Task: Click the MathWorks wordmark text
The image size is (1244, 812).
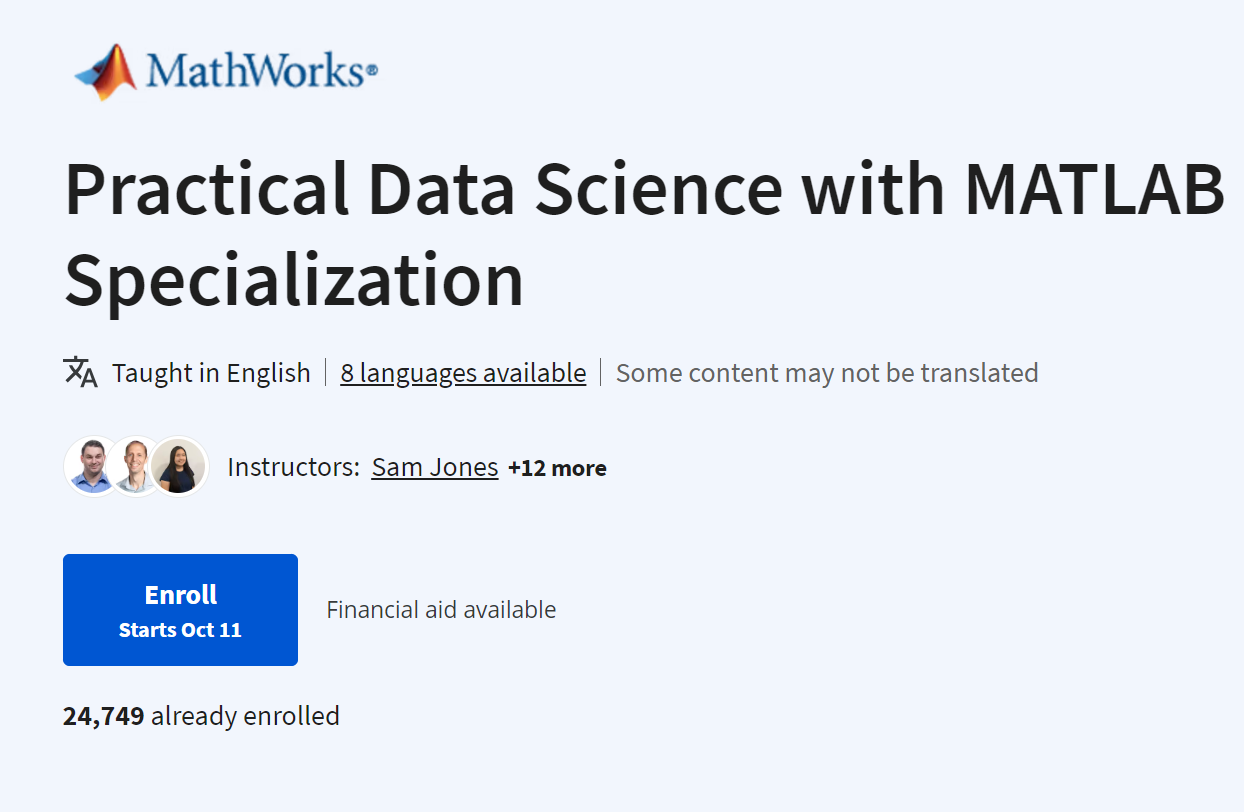Action: coord(260,72)
